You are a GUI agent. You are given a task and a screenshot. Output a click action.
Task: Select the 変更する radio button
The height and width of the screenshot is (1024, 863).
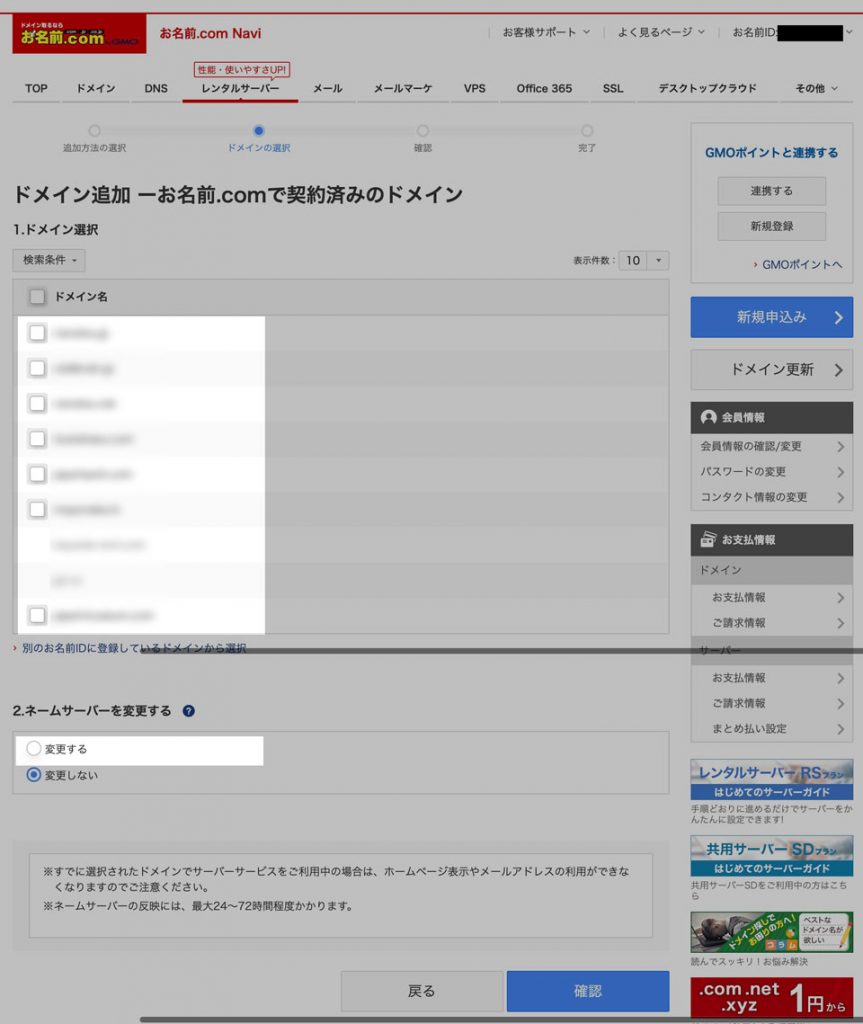coord(33,748)
